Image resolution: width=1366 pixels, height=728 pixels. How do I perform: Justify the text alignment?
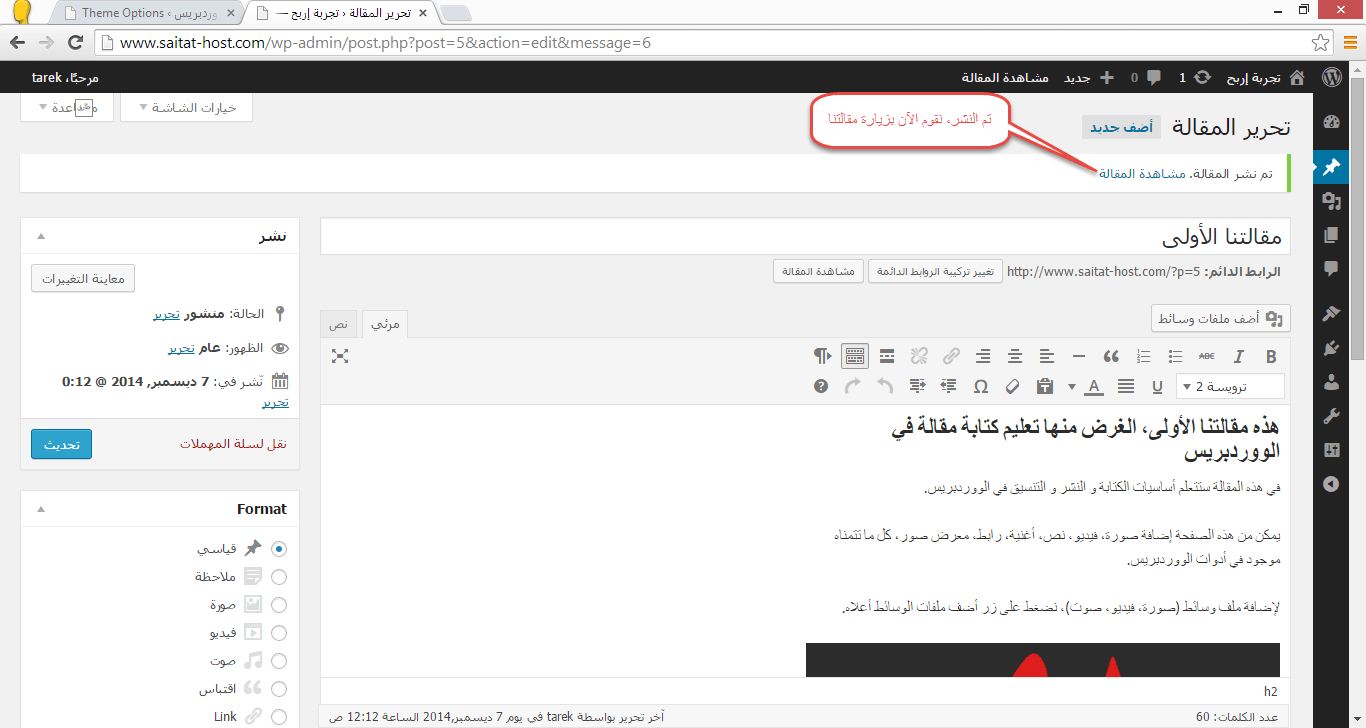pos(1126,386)
